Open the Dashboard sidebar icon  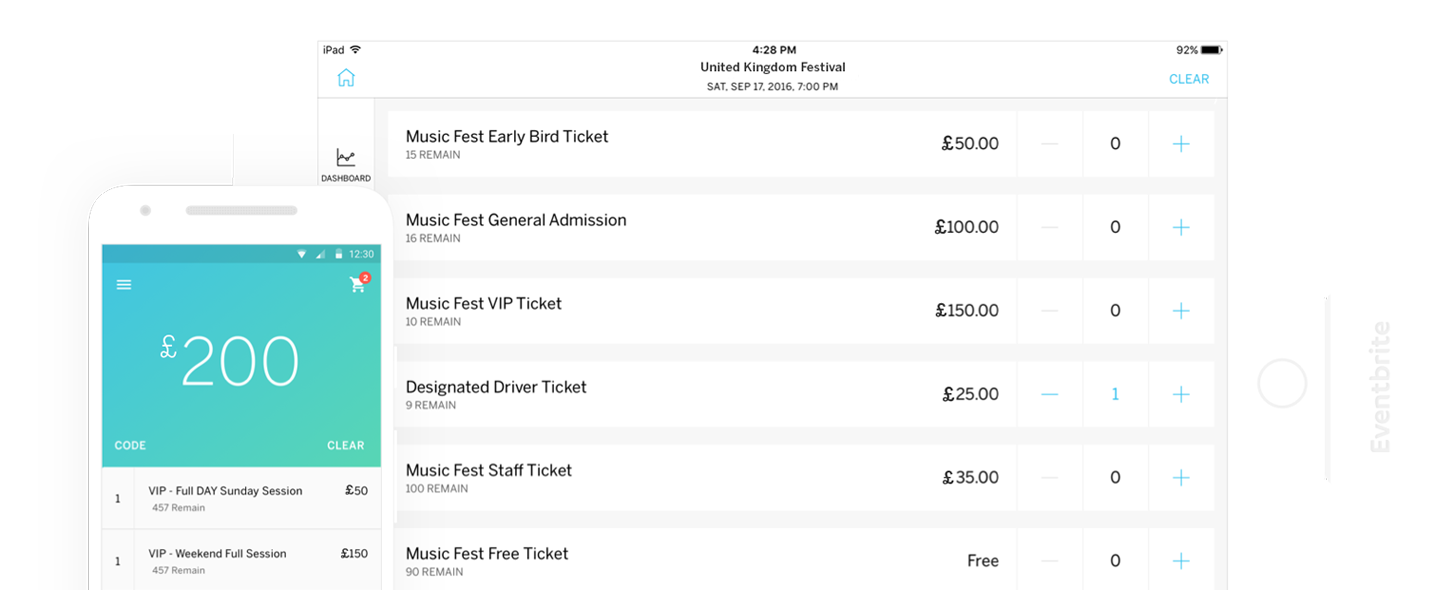[346, 165]
